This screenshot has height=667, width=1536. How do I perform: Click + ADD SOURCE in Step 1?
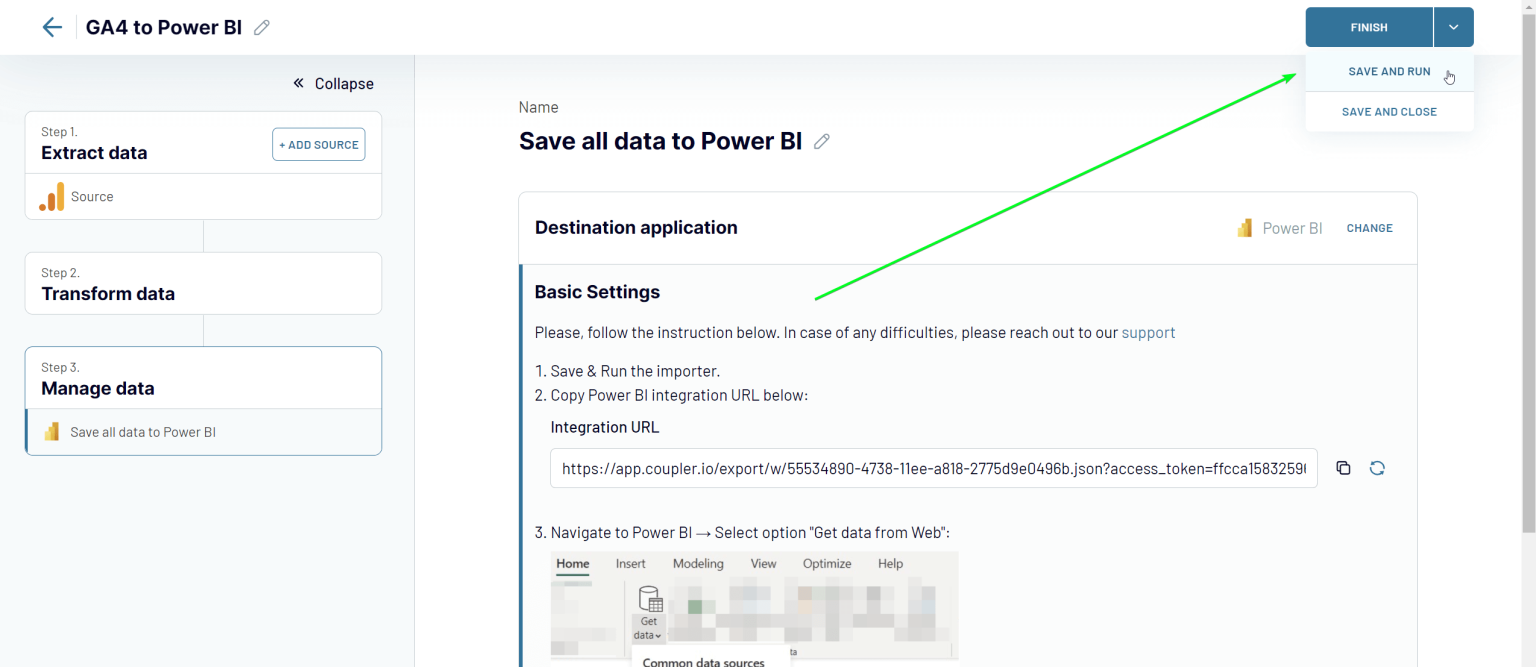point(318,144)
